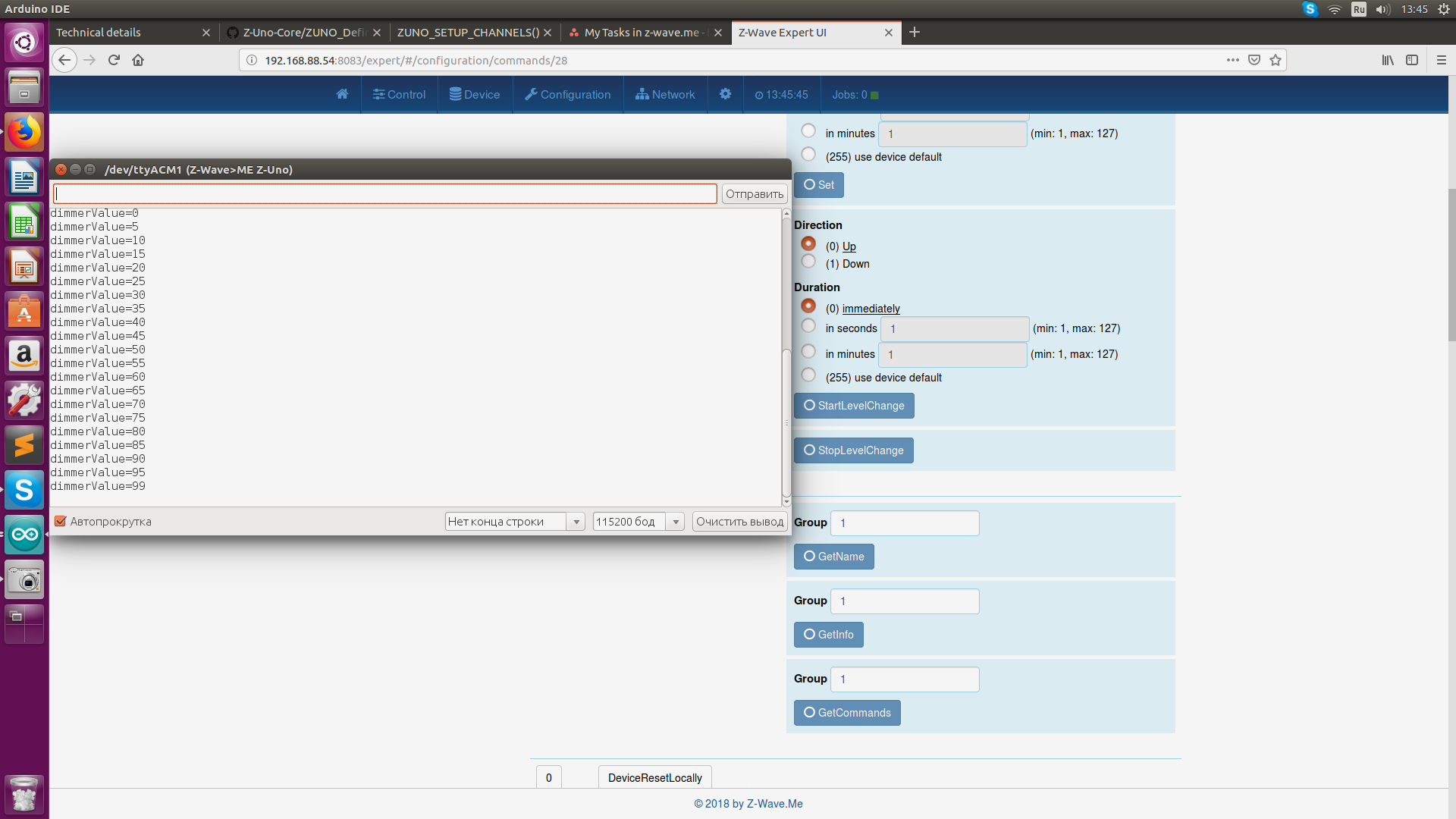The height and width of the screenshot is (819, 1456).
Task: Open Skype from the dock
Action: (x=24, y=491)
